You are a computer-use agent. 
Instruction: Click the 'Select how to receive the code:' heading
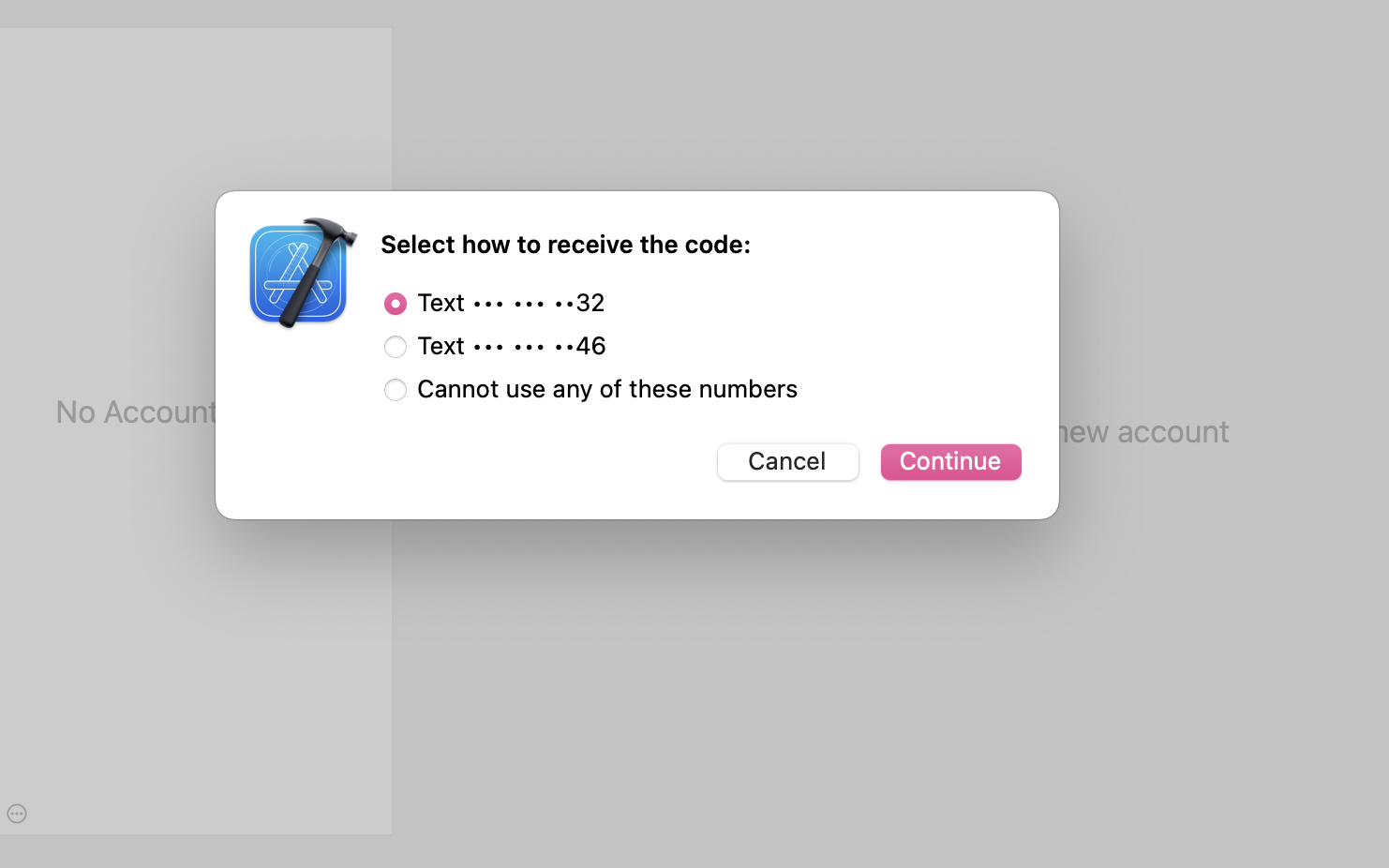[565, 245]
